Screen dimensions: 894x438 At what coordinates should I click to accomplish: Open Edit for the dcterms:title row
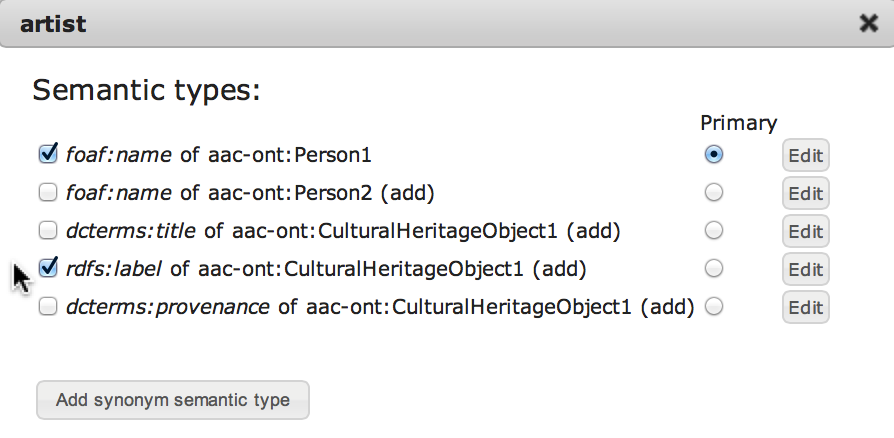805,232
